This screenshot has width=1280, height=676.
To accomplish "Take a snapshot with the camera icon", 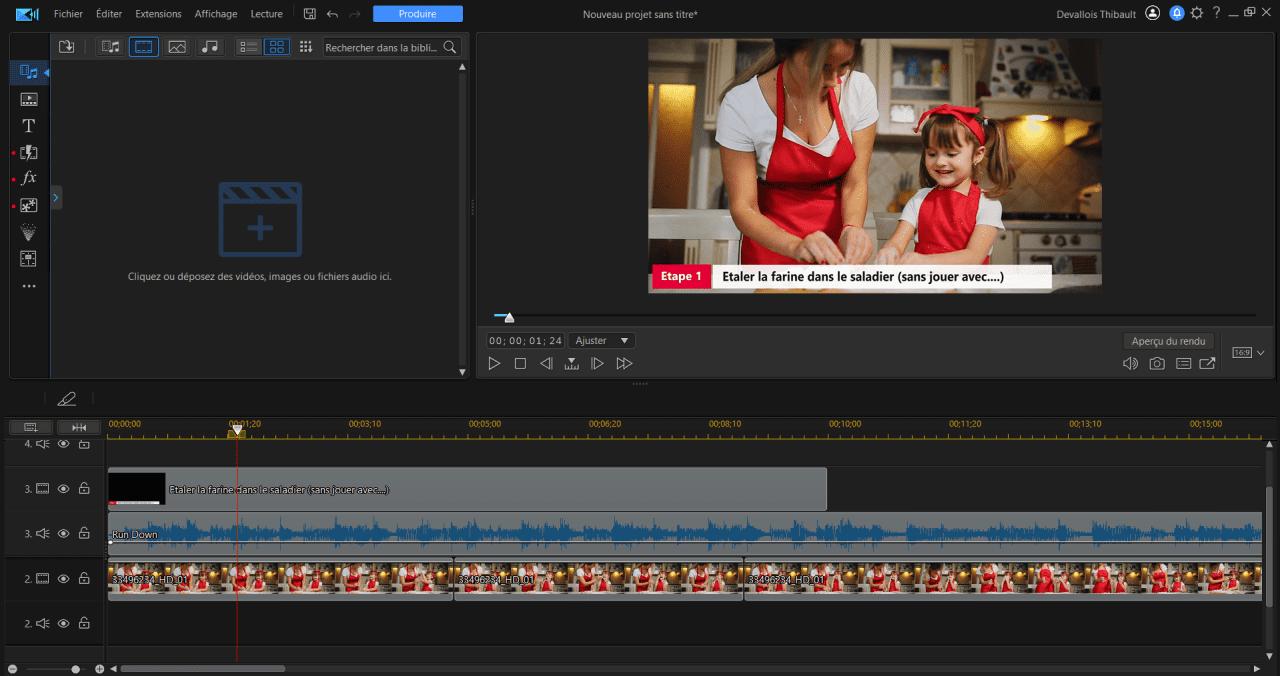I will (1157, 364).
